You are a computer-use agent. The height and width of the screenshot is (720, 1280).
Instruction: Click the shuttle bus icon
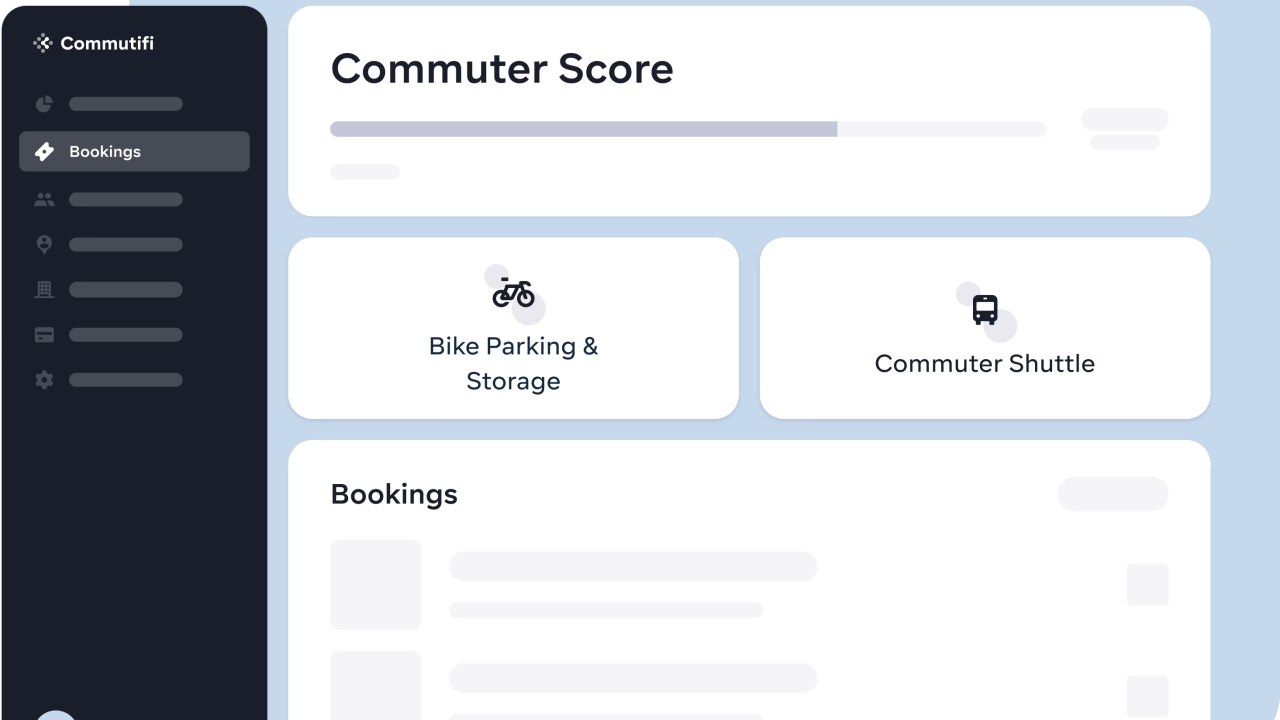pyautogui.click(x=985, y=310)
